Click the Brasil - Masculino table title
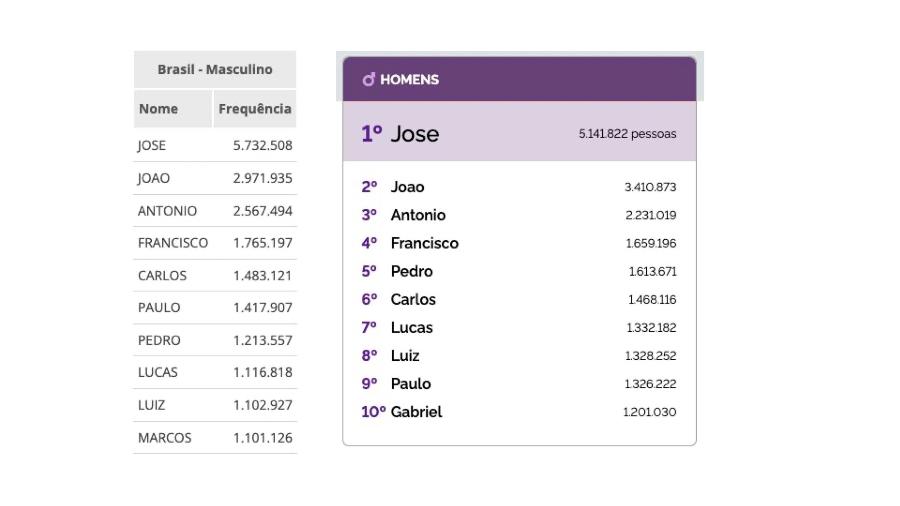Screen dimensions: 900x506 [x=215, y=69]
